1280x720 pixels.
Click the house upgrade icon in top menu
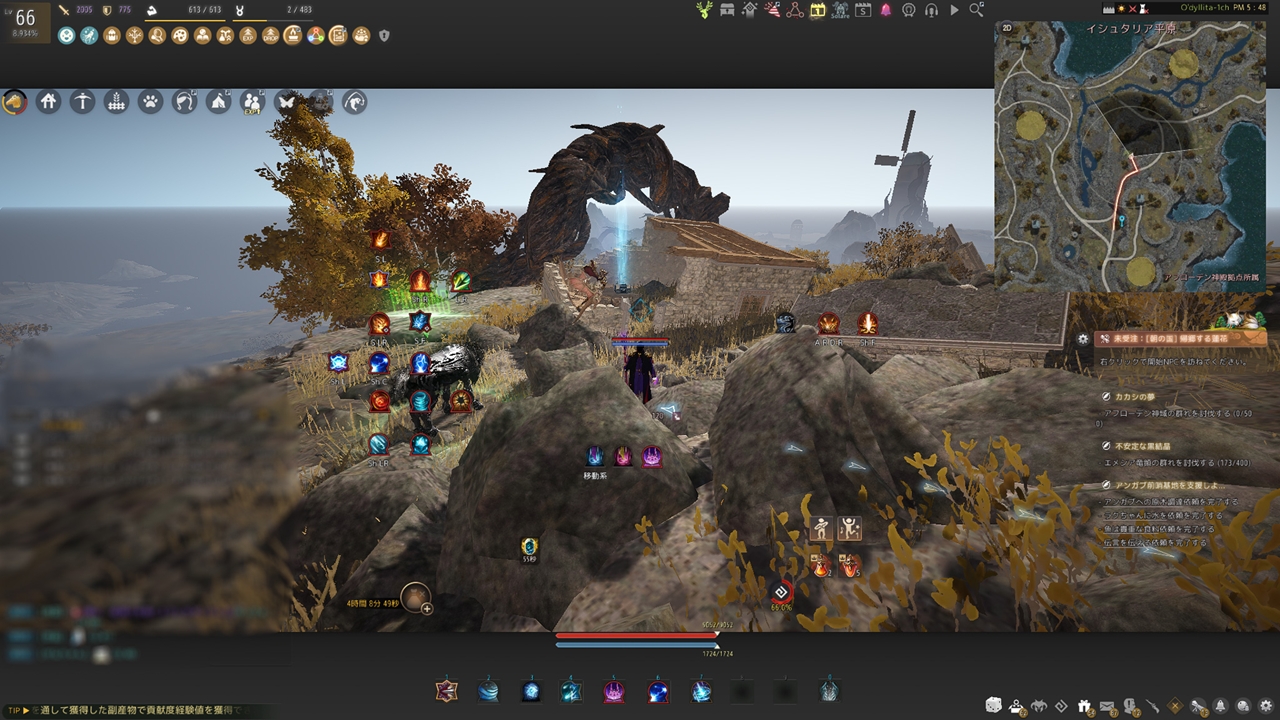749,10
